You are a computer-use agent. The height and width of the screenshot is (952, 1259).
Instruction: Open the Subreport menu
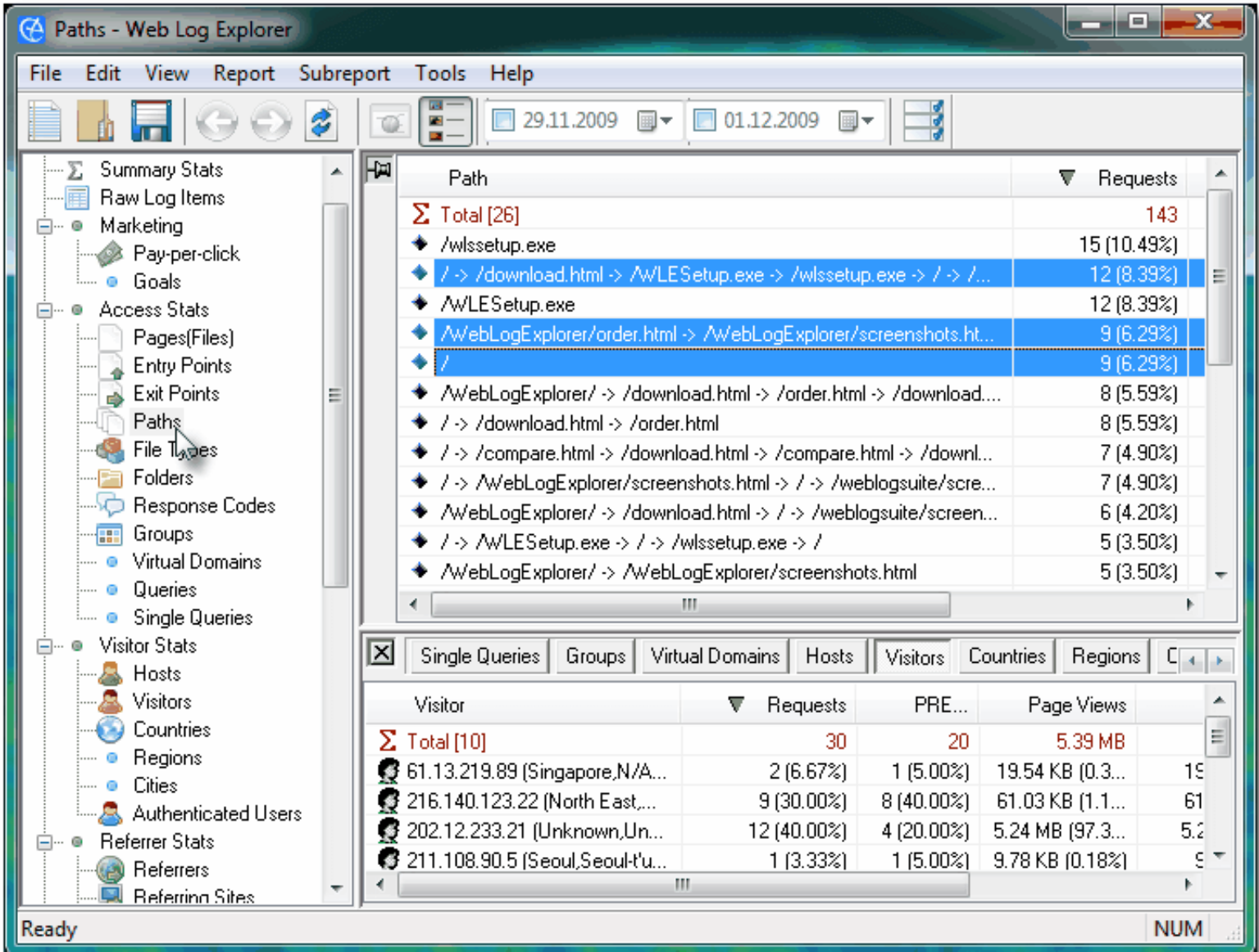coord(344,74)
